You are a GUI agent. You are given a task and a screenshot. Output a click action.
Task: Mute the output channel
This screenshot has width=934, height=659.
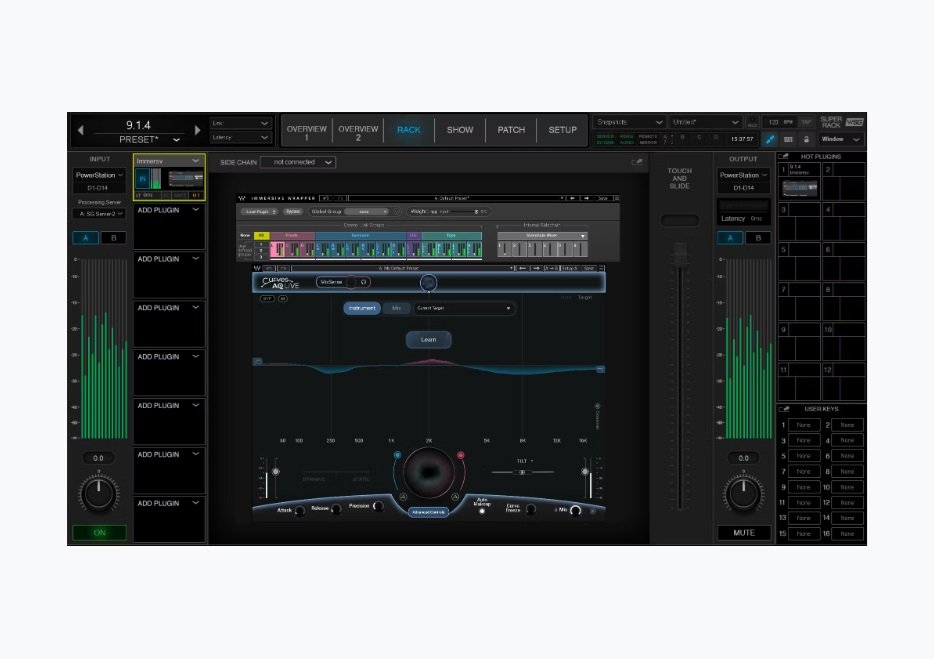coord(744,533)
